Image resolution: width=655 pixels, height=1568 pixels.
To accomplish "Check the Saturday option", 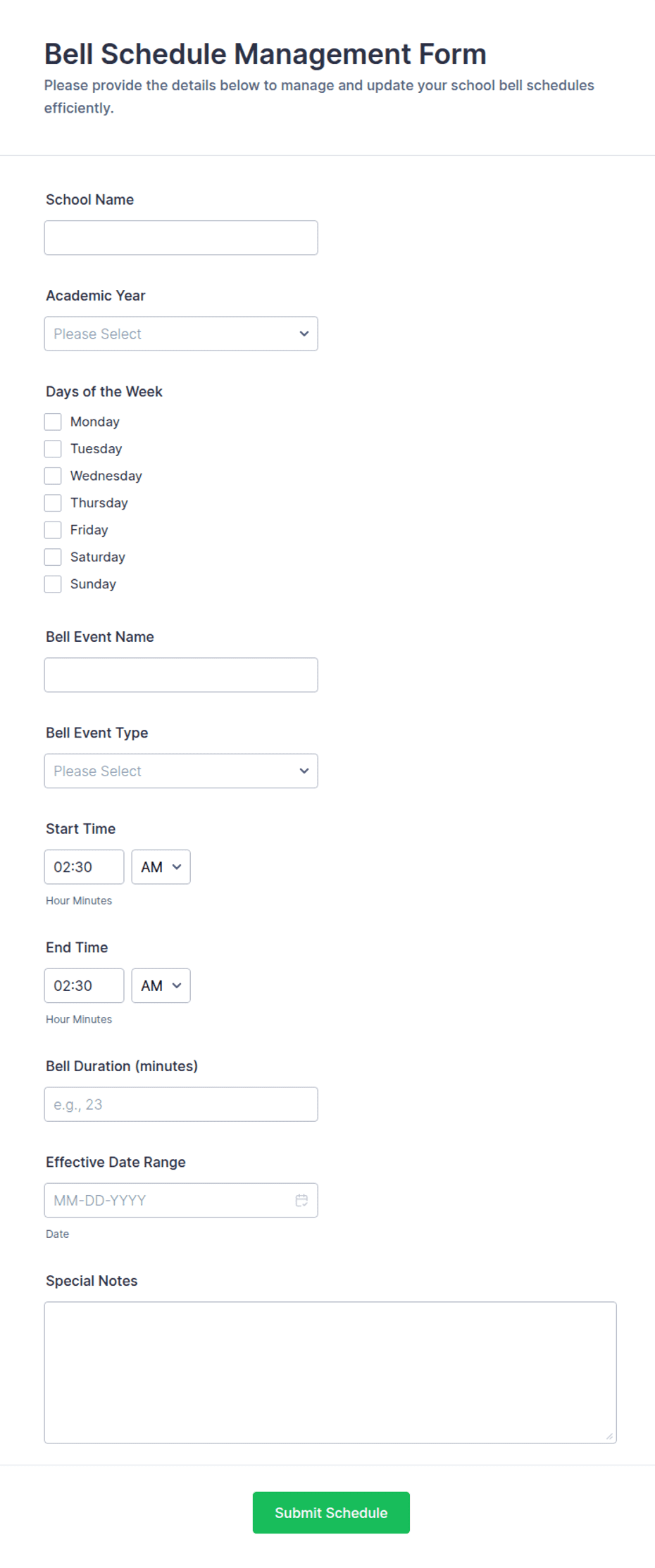I will tap(53, 557).
